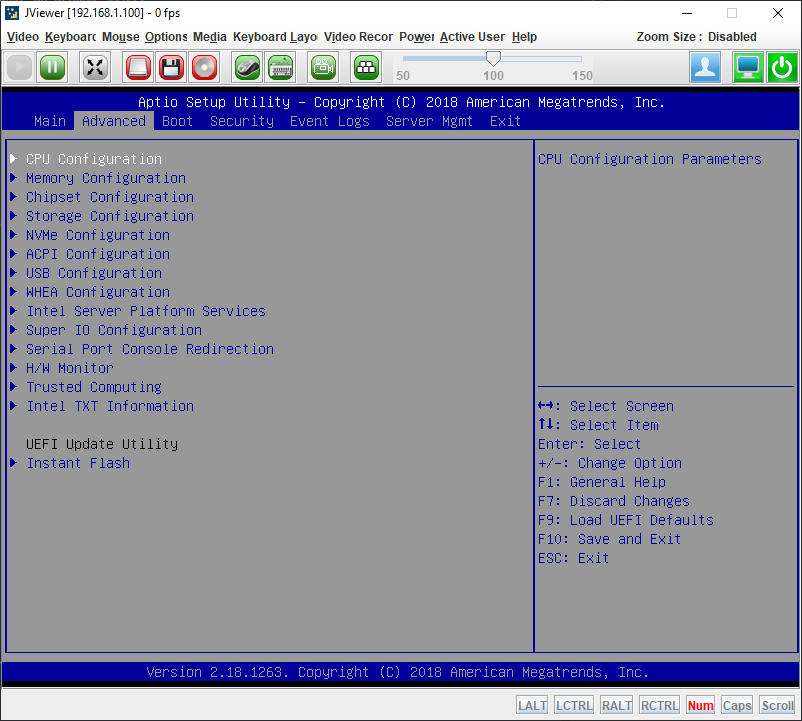Screen dimensions: 802x721
Task: Open the hotkeys icon
Action: tap(366, 67)
